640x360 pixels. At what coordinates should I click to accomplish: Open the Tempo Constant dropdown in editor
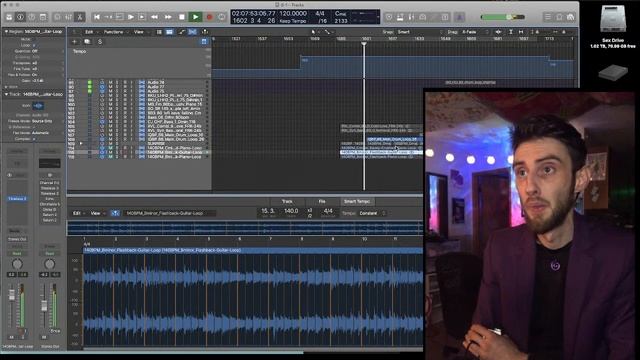371,213
